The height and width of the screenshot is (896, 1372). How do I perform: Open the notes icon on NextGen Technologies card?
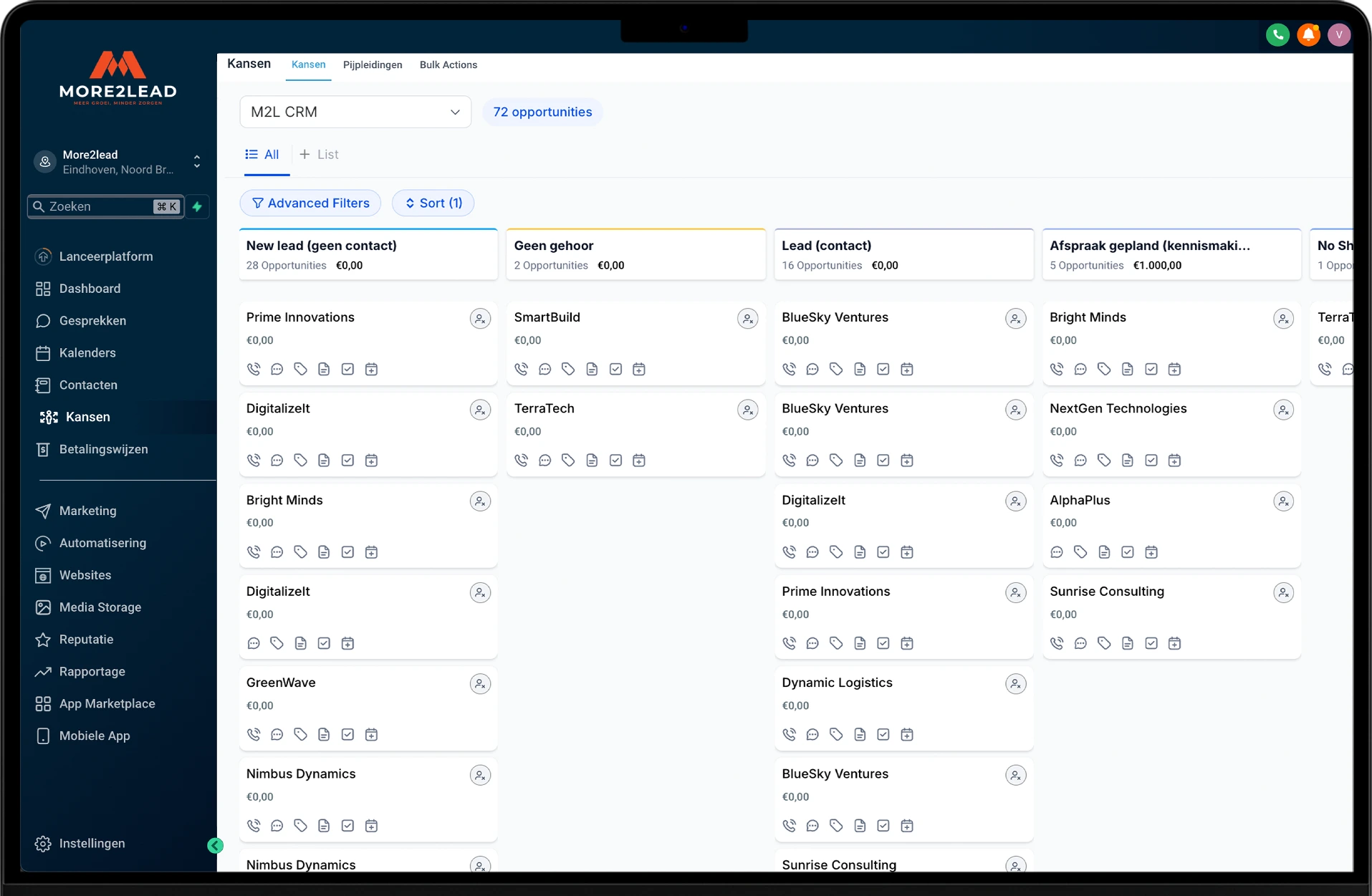[1127, 461]
